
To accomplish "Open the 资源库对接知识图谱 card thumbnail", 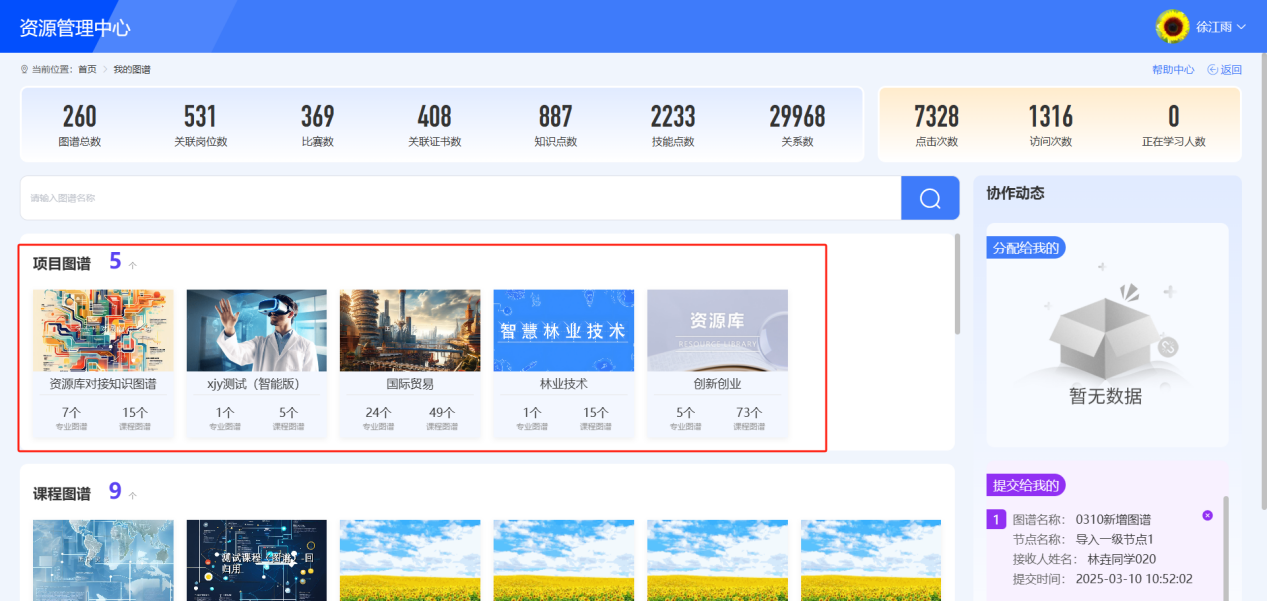I will 103,330.
